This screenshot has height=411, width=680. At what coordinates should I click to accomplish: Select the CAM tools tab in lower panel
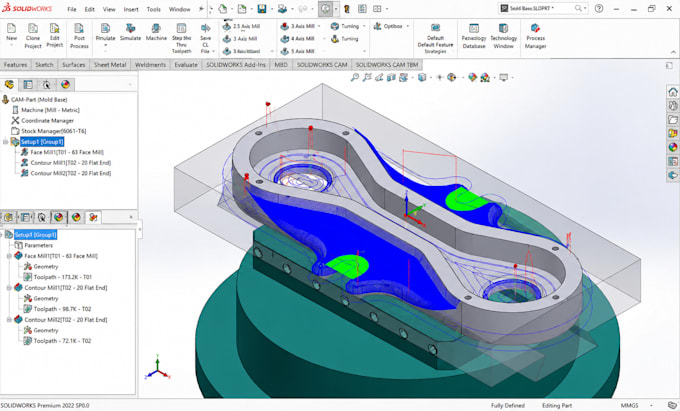[x=93, y=217]
